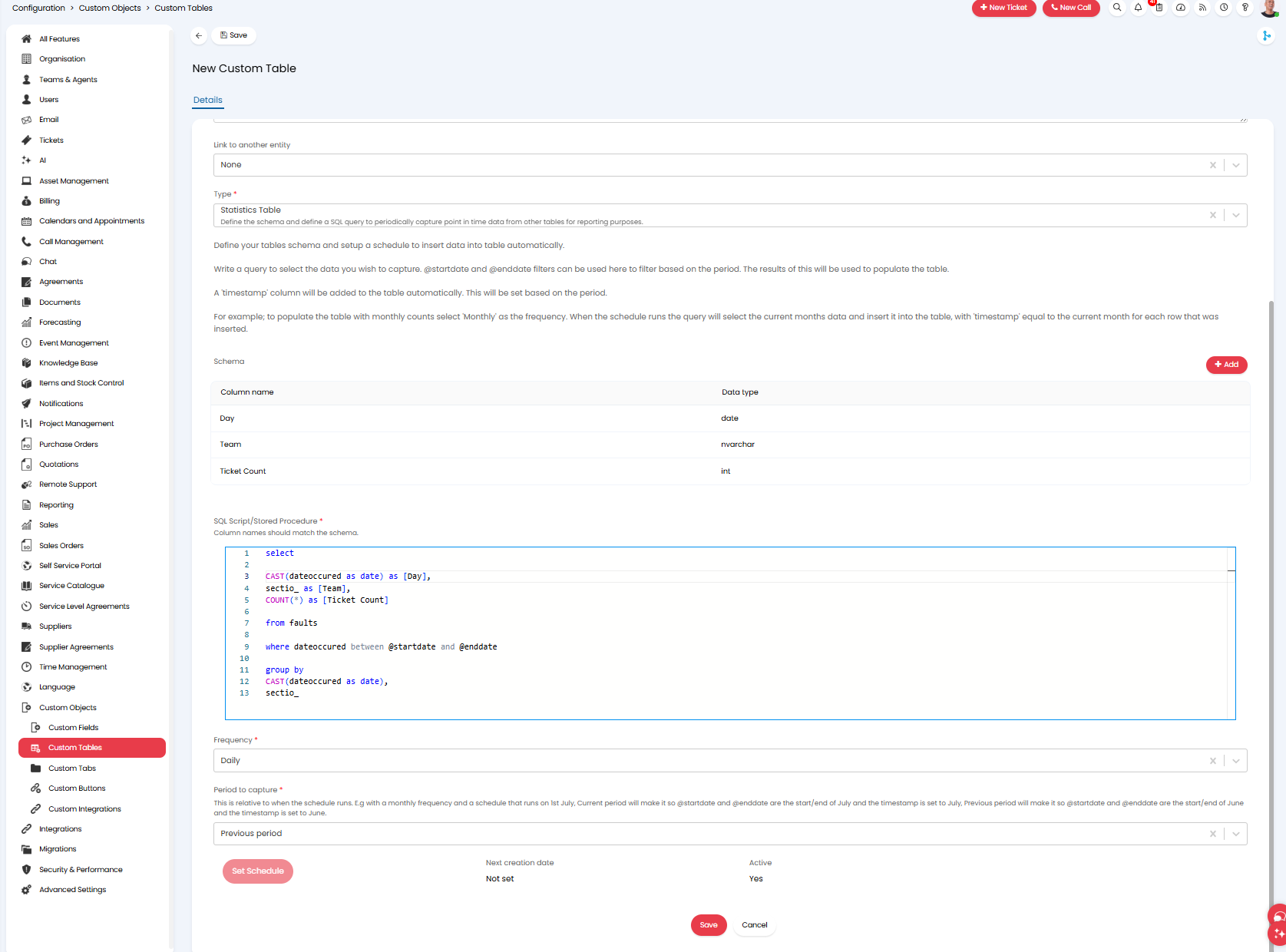Click the help question mark icon
Screen dimensions: 1286x952
pyautogui.click(x=1245, y=8)
